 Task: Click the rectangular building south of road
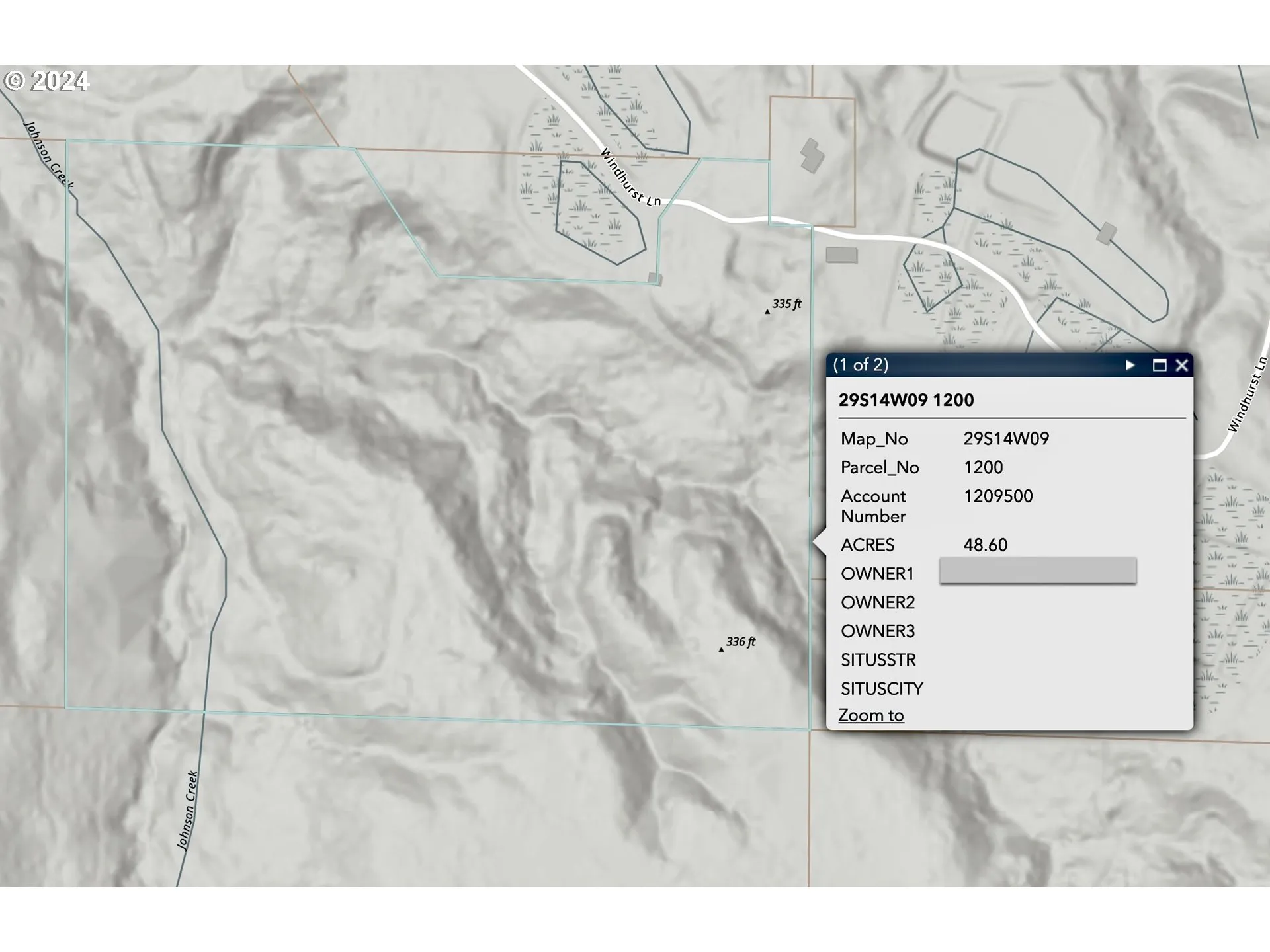tap(841, 255)
